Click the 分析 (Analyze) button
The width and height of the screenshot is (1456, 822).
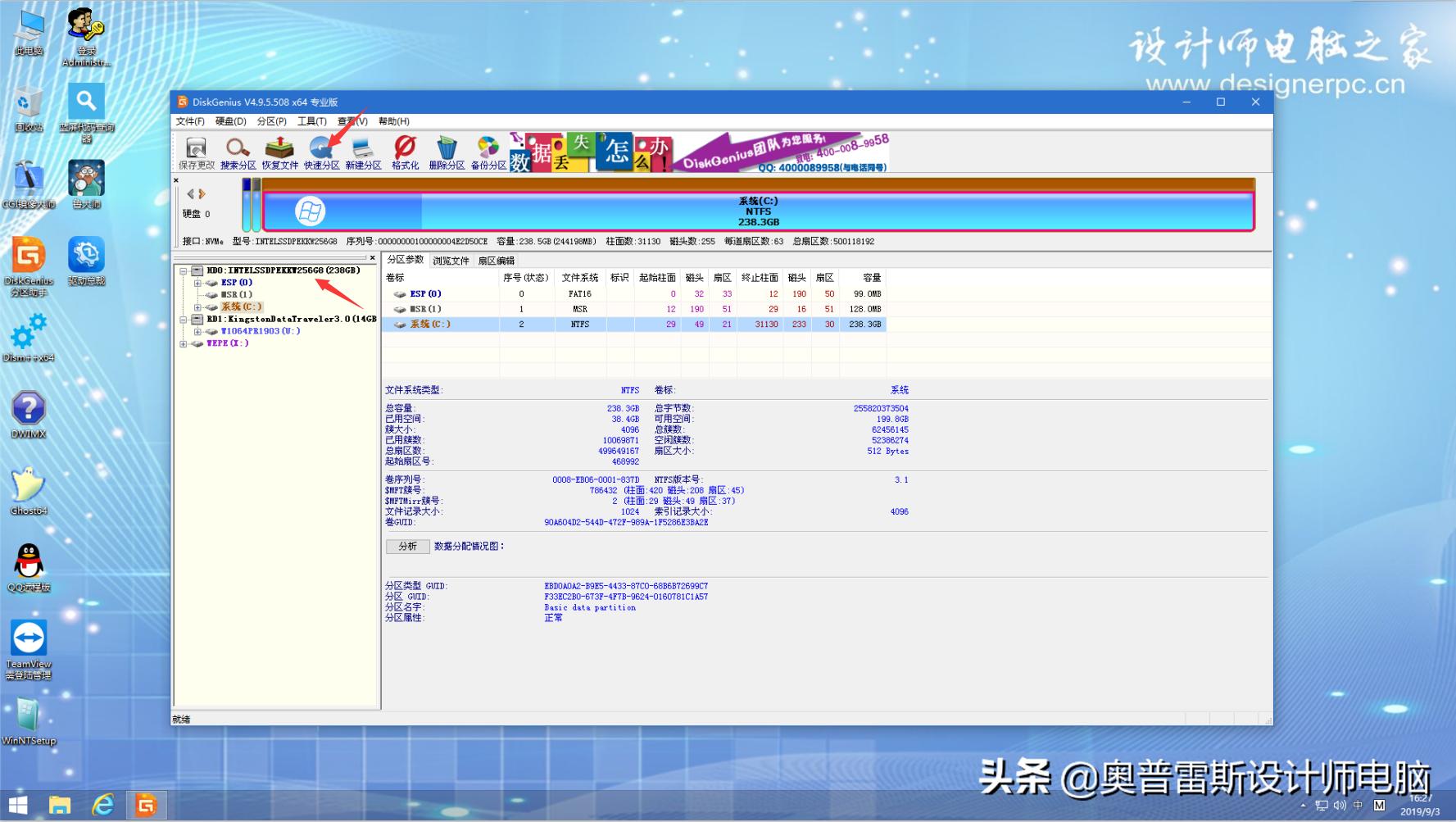click(x=409, y=546)
